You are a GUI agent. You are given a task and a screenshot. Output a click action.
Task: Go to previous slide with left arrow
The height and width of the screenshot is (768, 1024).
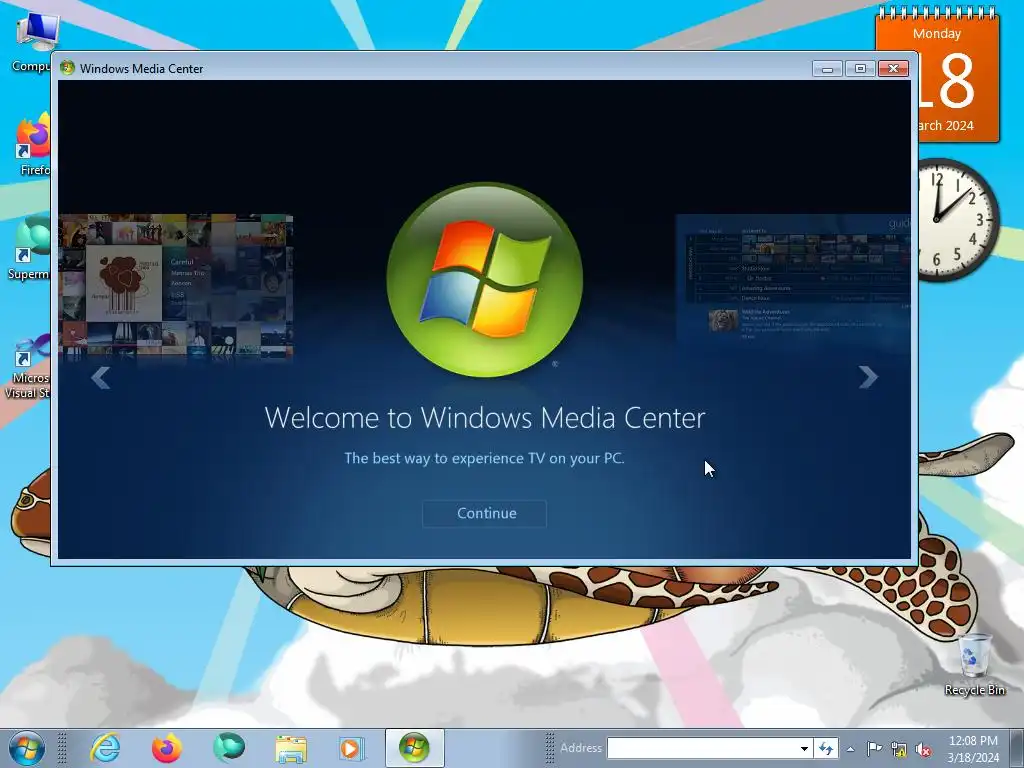click(x=101, y=377)
